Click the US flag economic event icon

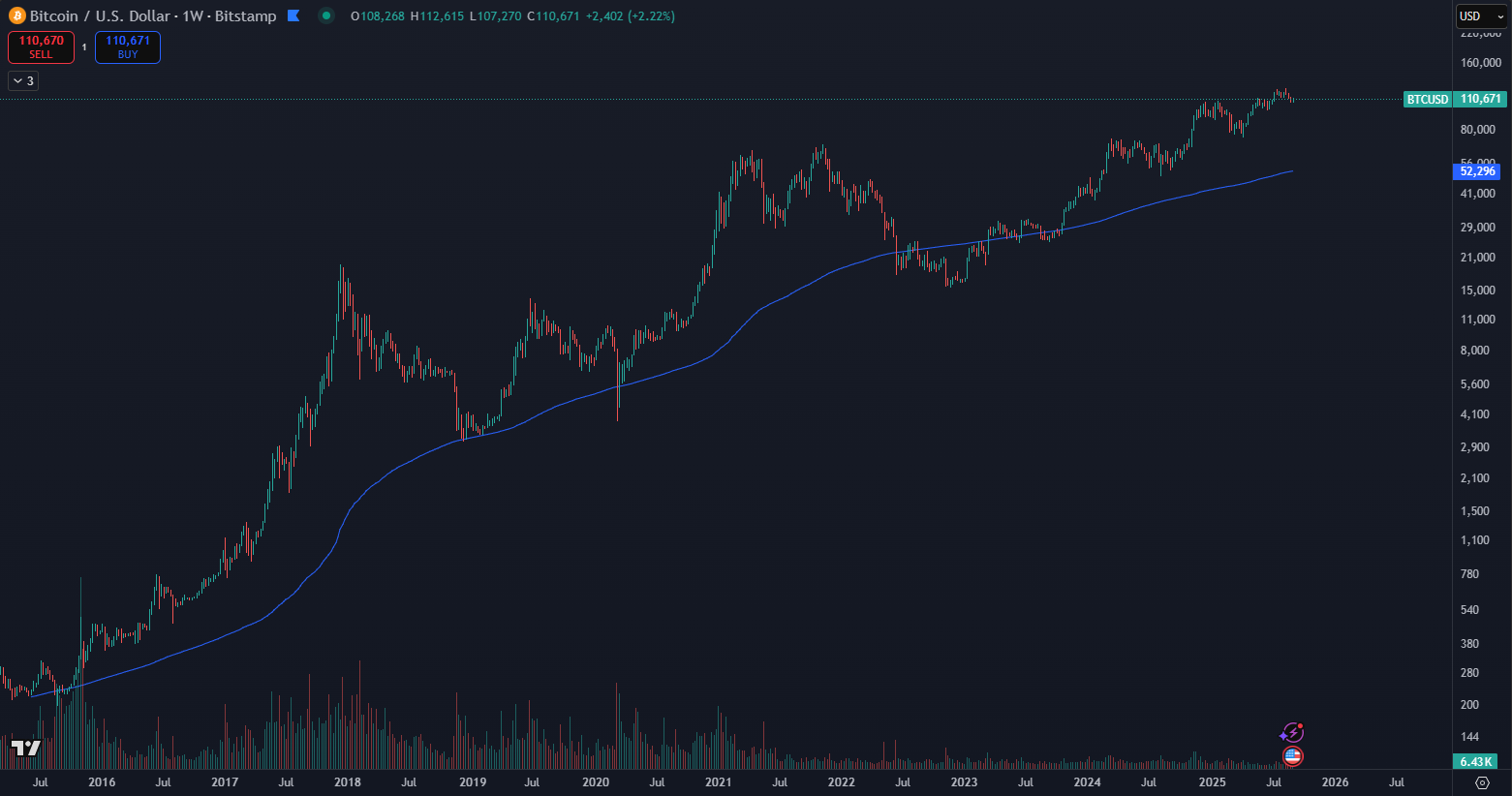pyautogui.click(x=1292, y=756)
